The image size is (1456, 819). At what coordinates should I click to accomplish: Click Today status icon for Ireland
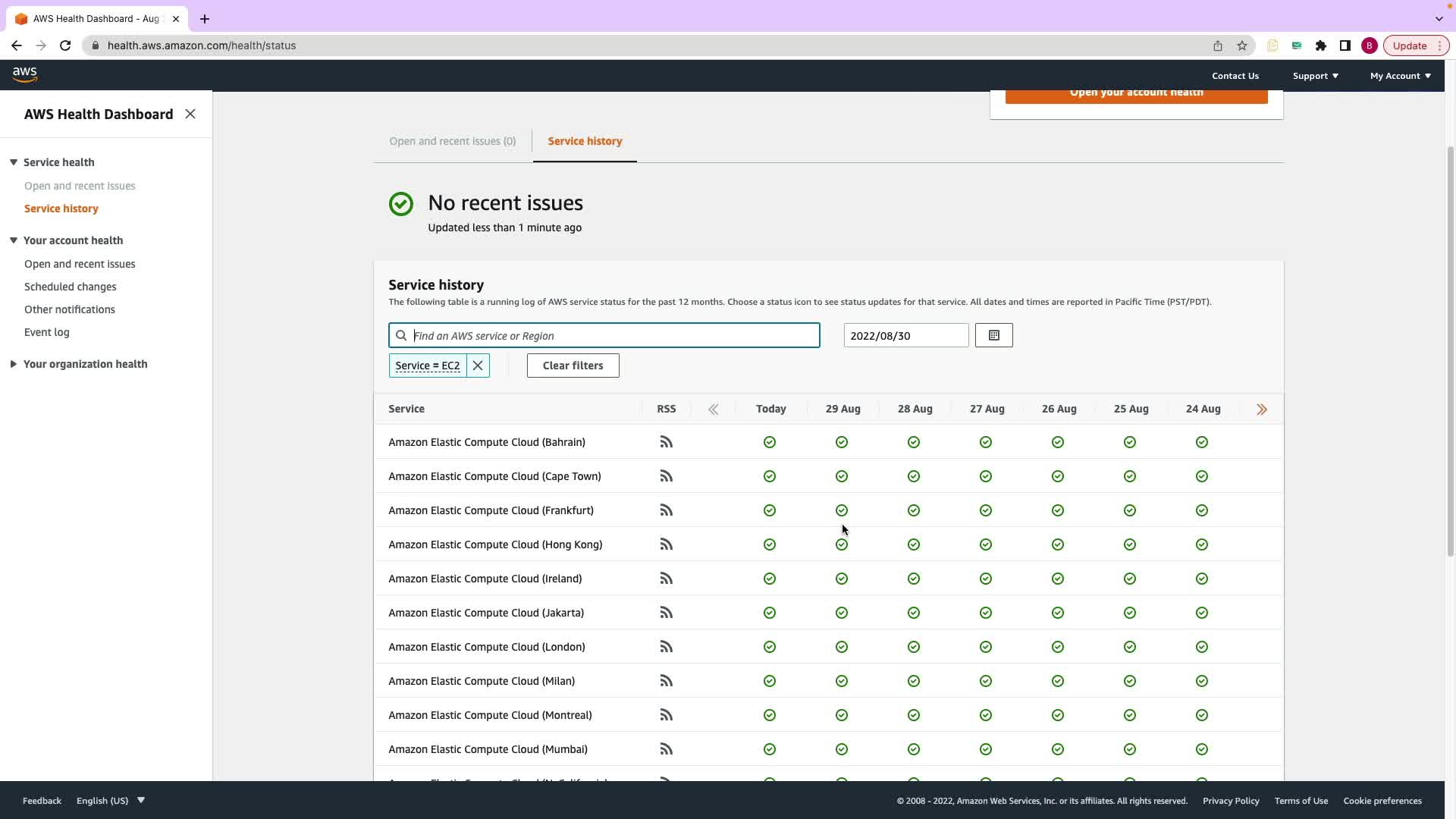(x=770, y=579)
